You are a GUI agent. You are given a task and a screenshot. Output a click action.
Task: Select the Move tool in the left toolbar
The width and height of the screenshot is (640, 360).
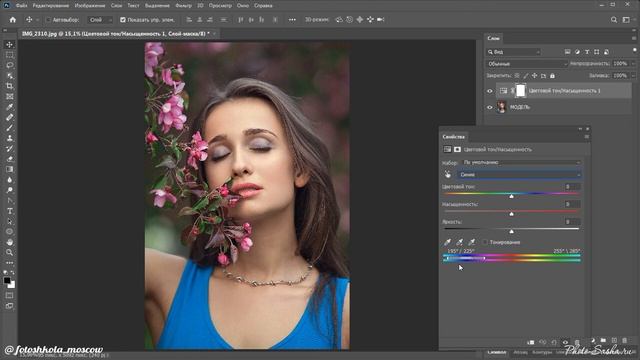[9, 44]
